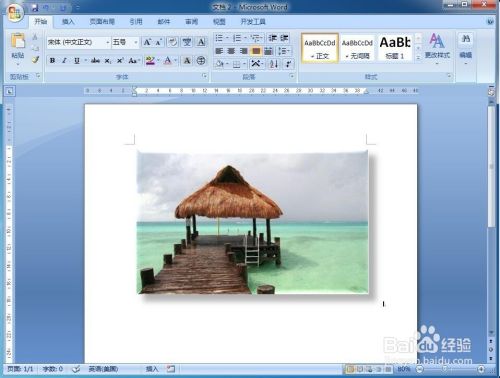Screen dimensions: 500x378
Task: Open the 开发工具 (Developer) tab
Action: pyautogui.click(x=253, y=22)
